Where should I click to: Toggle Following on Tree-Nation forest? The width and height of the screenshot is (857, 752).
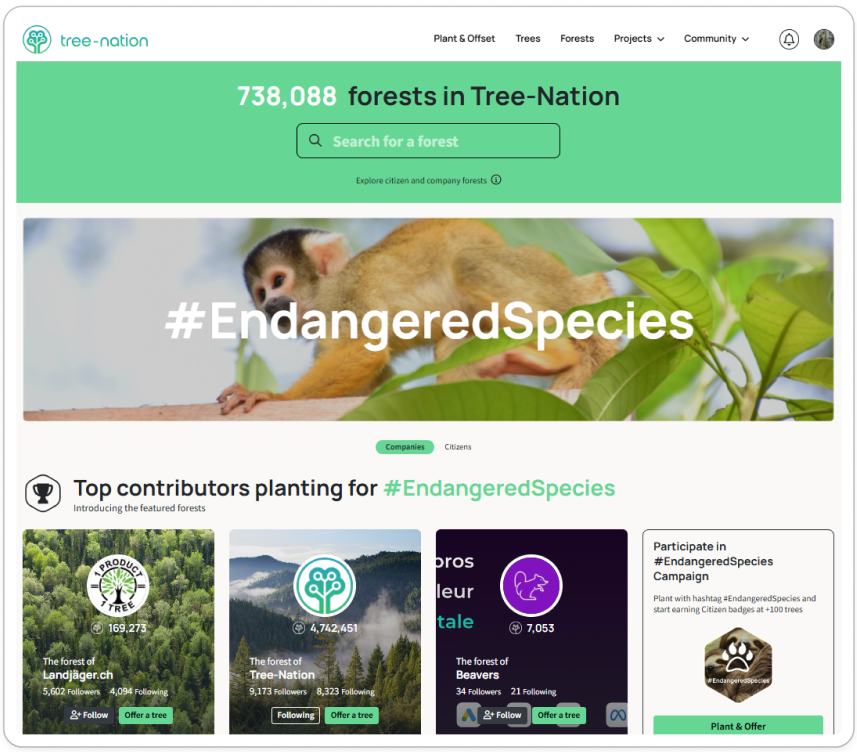295,715
